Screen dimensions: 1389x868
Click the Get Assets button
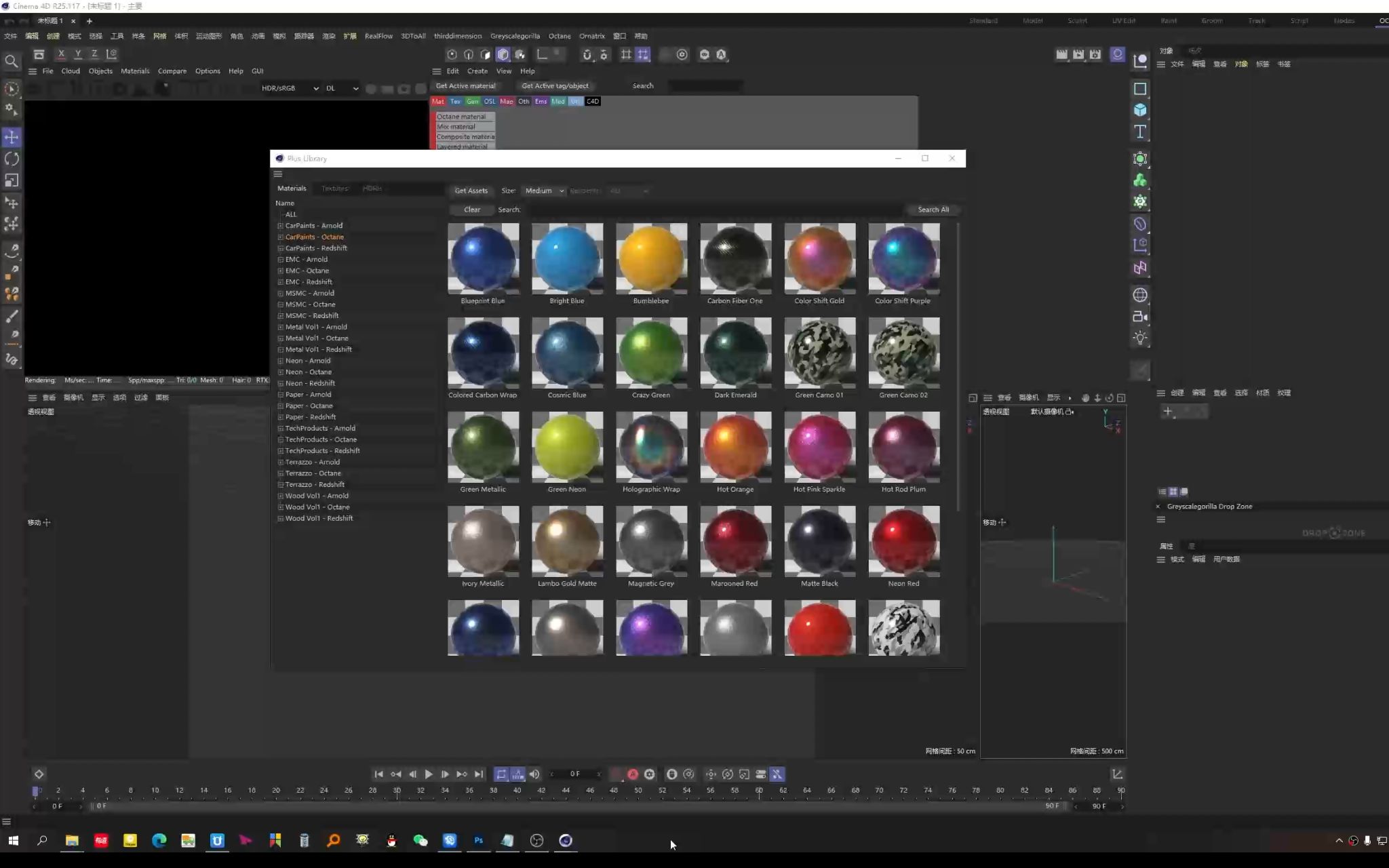[471, 190]
